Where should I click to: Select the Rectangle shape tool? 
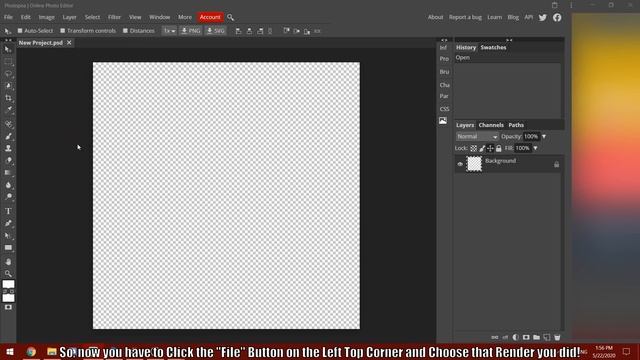coord(8,248)
